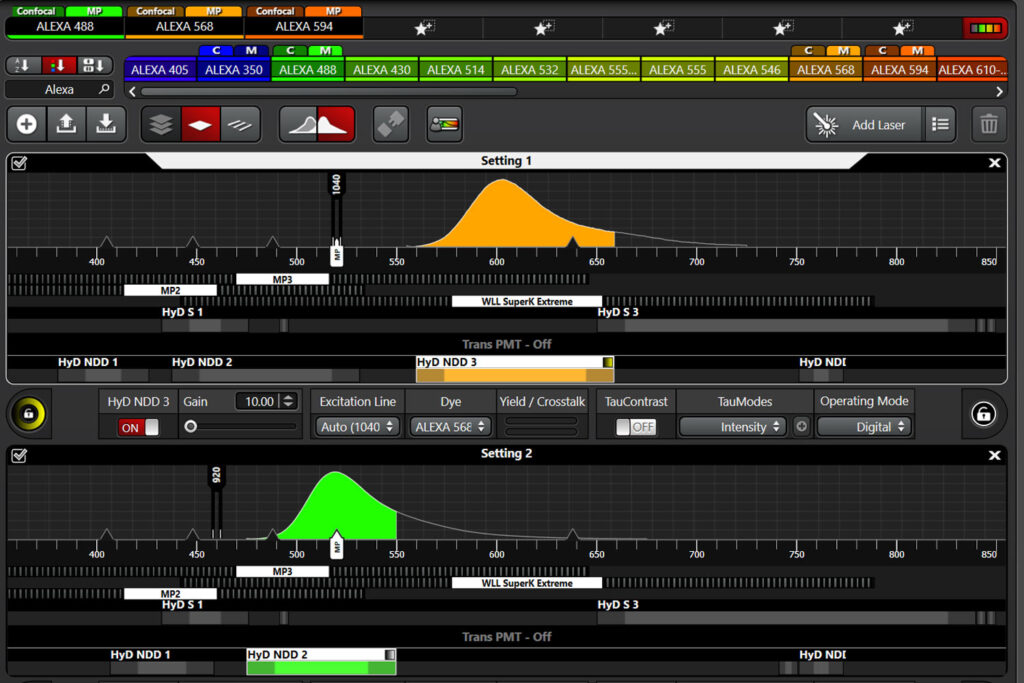Select the ALEXA 514 dye tab
1024x683 pixels.
[x=456, y=70]
